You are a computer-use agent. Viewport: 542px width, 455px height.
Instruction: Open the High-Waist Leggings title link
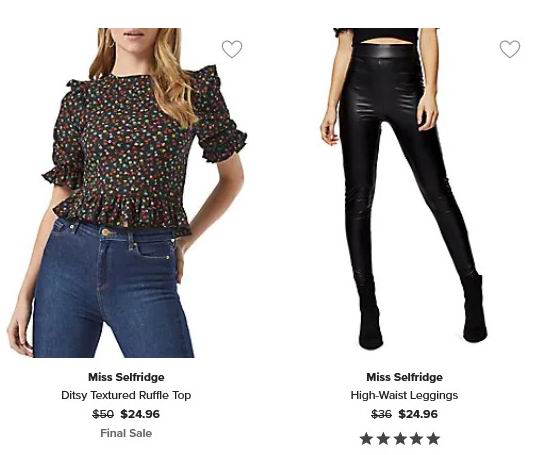click(404, 395)
